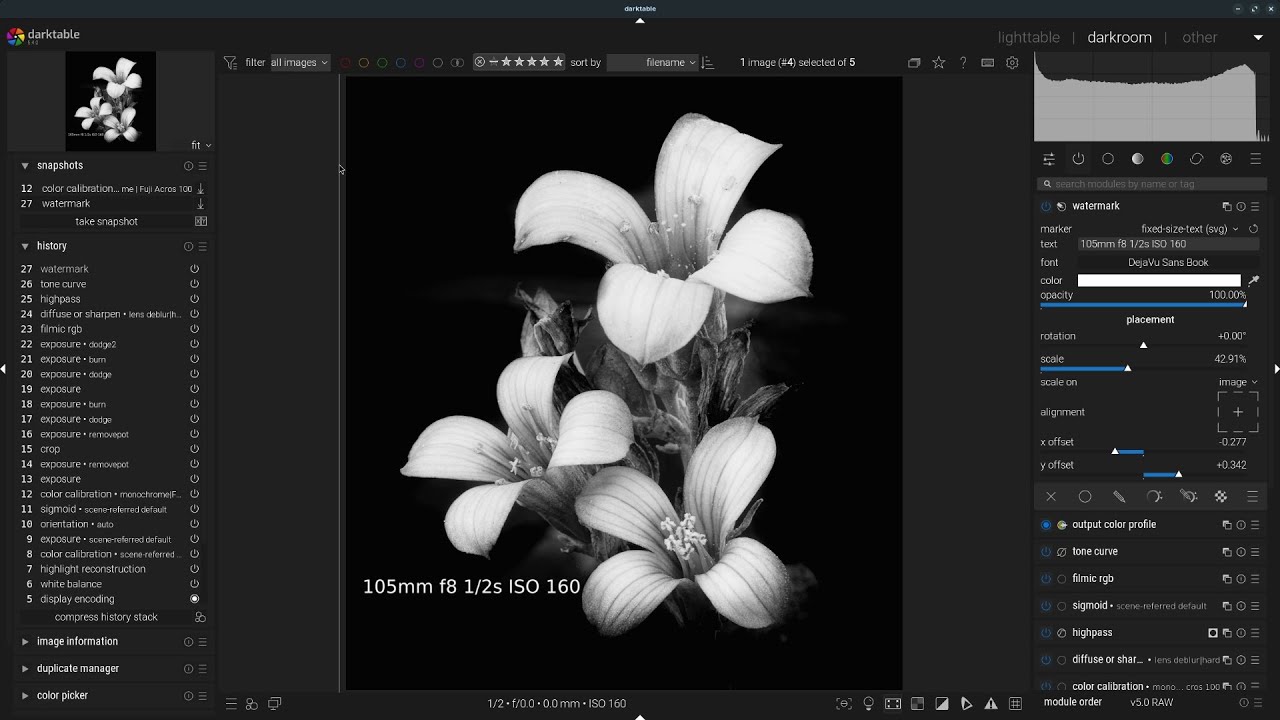1280x720 pixels.
Task: Open 'scale on' image dropdown
Action: click(1237, 382)
